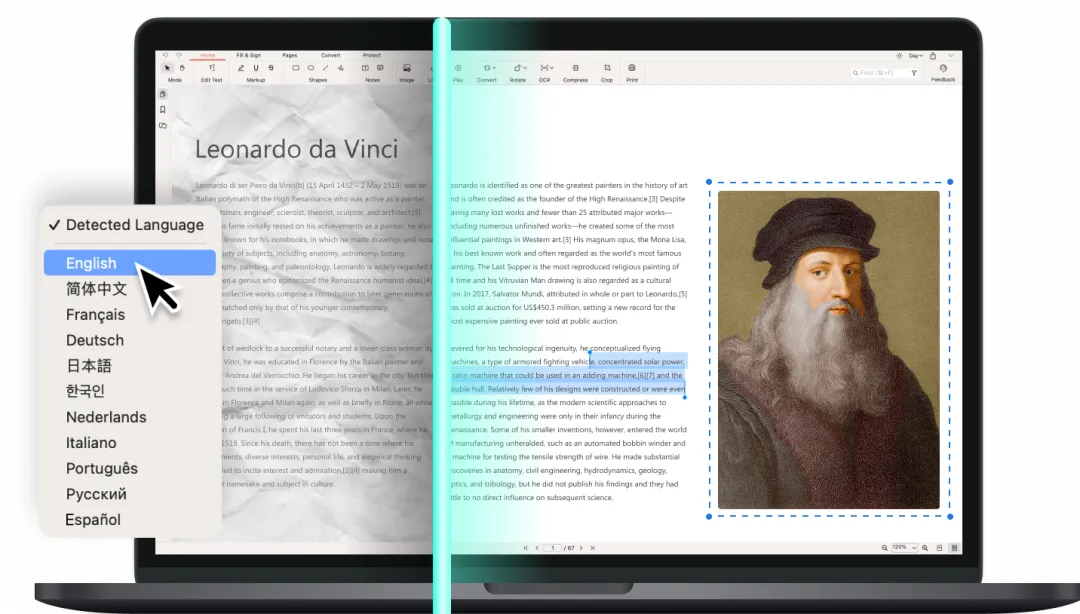Open the 120% zoom level dropdown

click(x=904, y=548)
